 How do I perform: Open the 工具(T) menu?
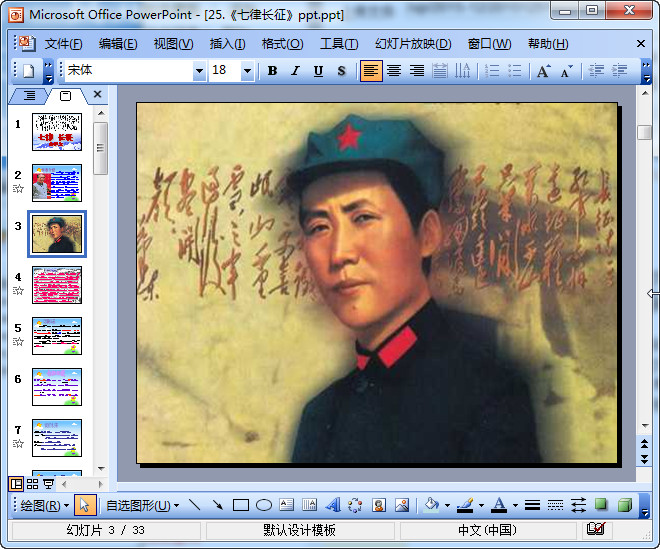point(339,44)
